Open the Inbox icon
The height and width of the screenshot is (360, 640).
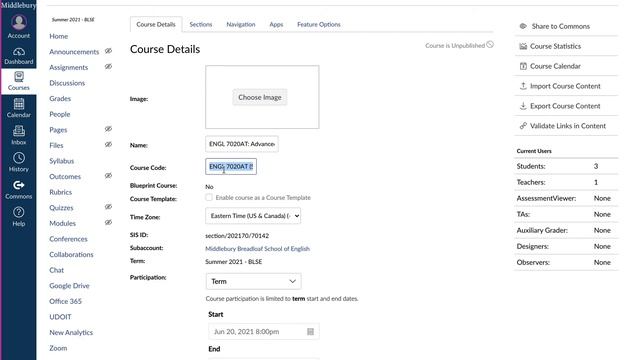pyautogui.click(x=19, y=131)
